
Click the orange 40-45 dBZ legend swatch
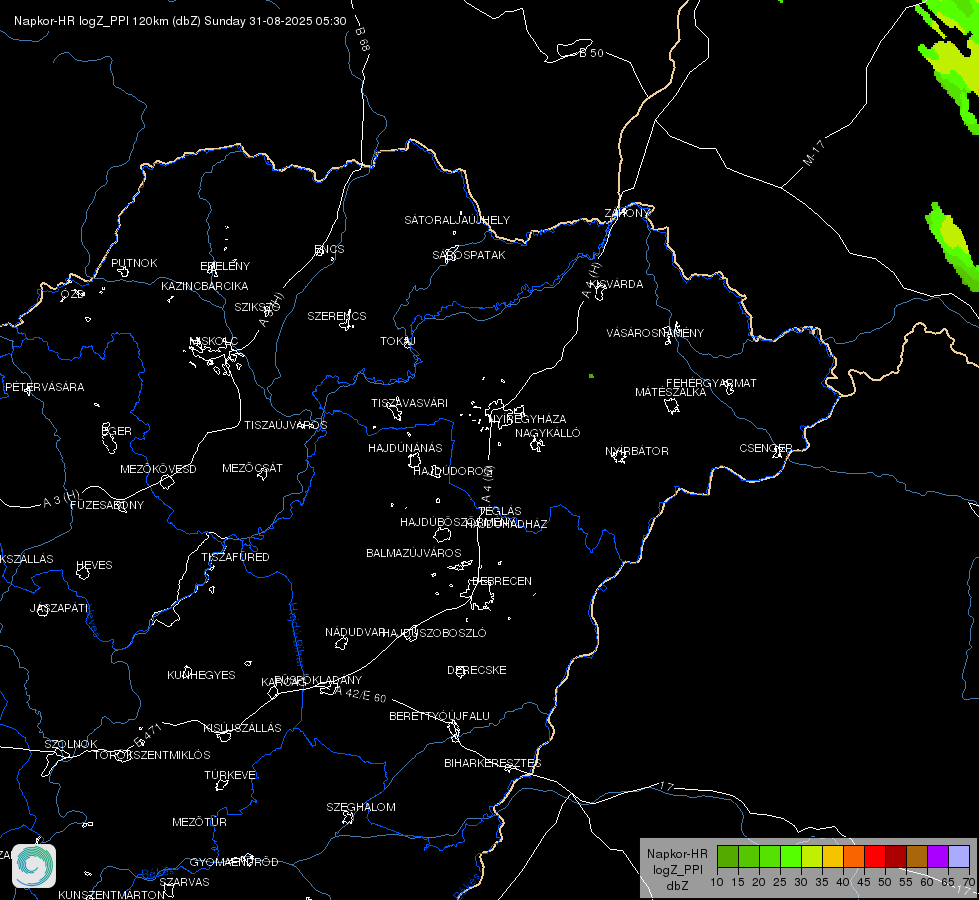tap(854, 856)
